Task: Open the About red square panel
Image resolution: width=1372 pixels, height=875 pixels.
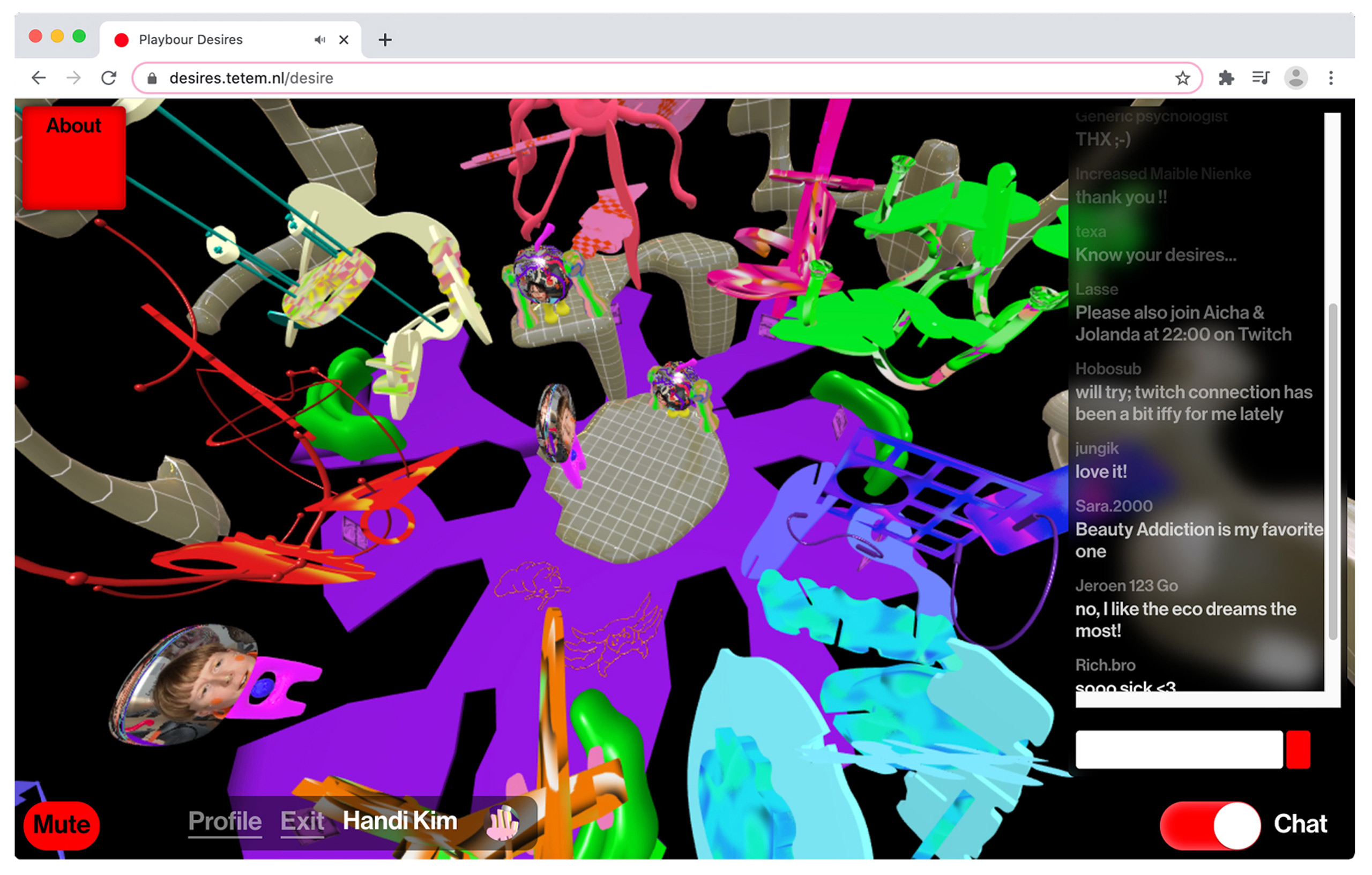Action: point(74,157)
